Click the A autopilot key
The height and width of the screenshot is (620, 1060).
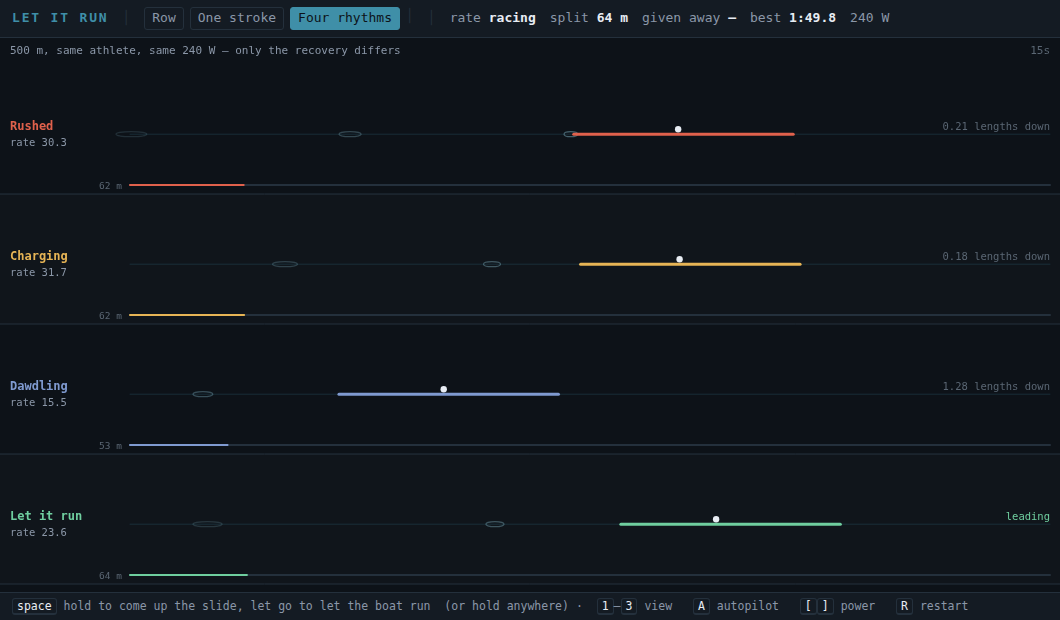[701, 606]
